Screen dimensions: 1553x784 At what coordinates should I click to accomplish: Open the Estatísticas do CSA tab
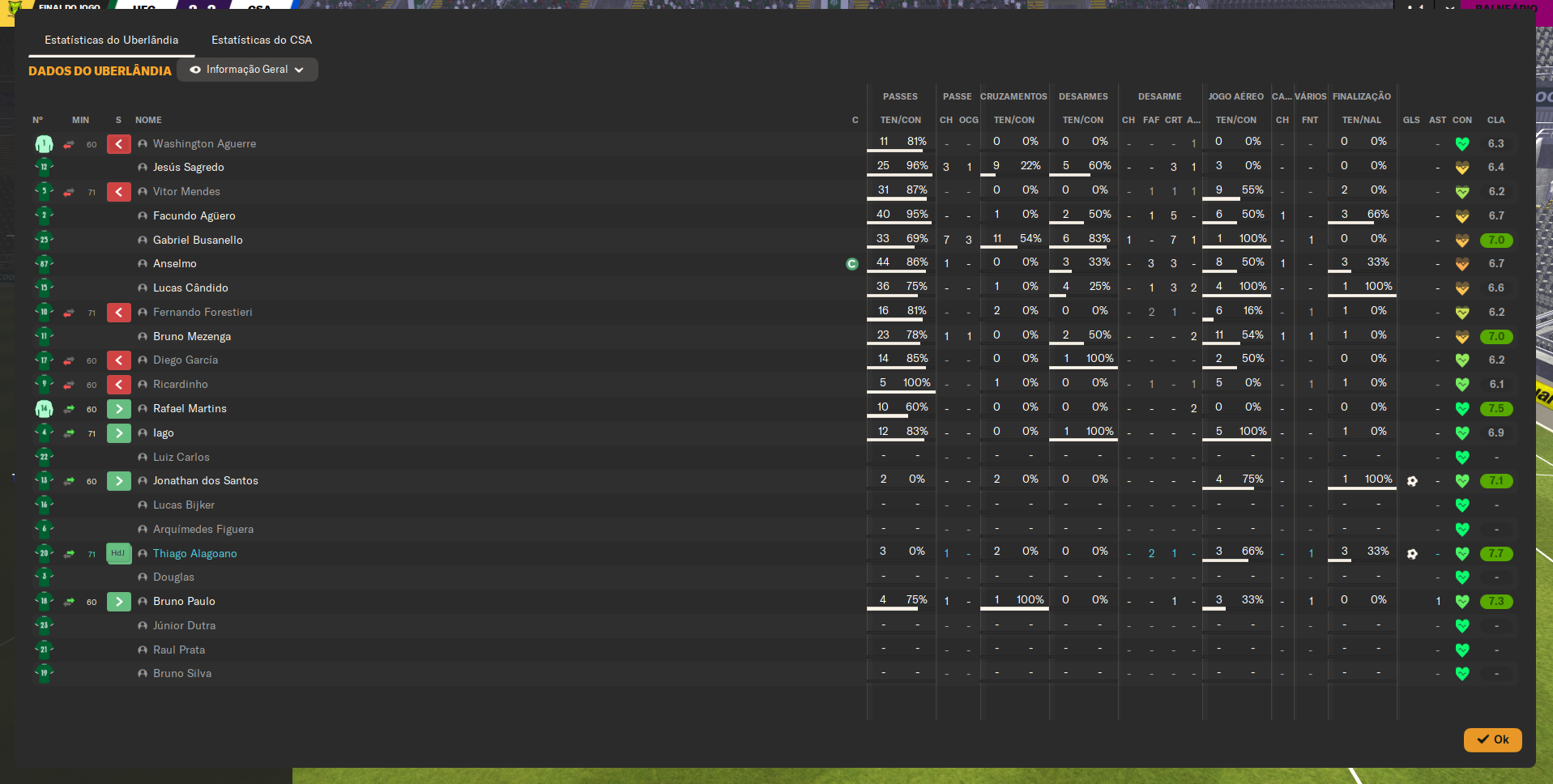point(262,40)
